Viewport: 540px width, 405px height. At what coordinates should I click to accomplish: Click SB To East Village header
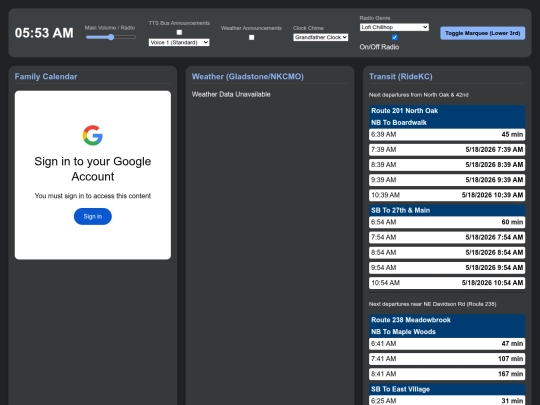447,389
